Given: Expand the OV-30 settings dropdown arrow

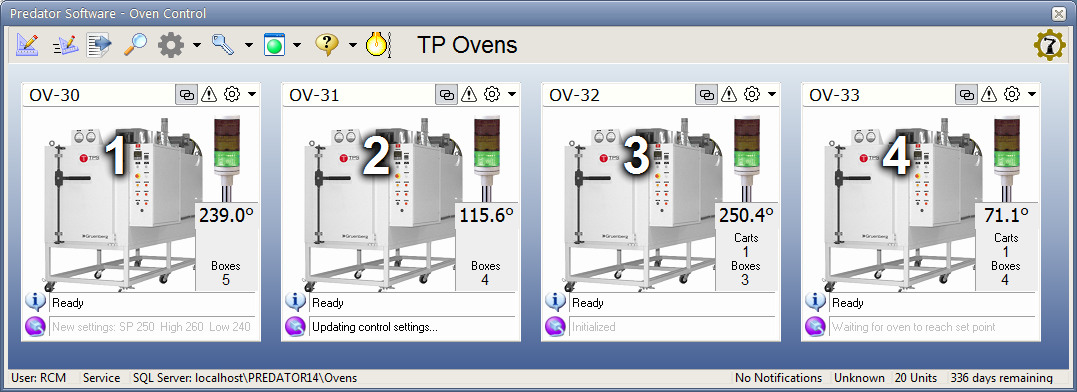Looking at the screenshot, I should [x=251, y=95].
